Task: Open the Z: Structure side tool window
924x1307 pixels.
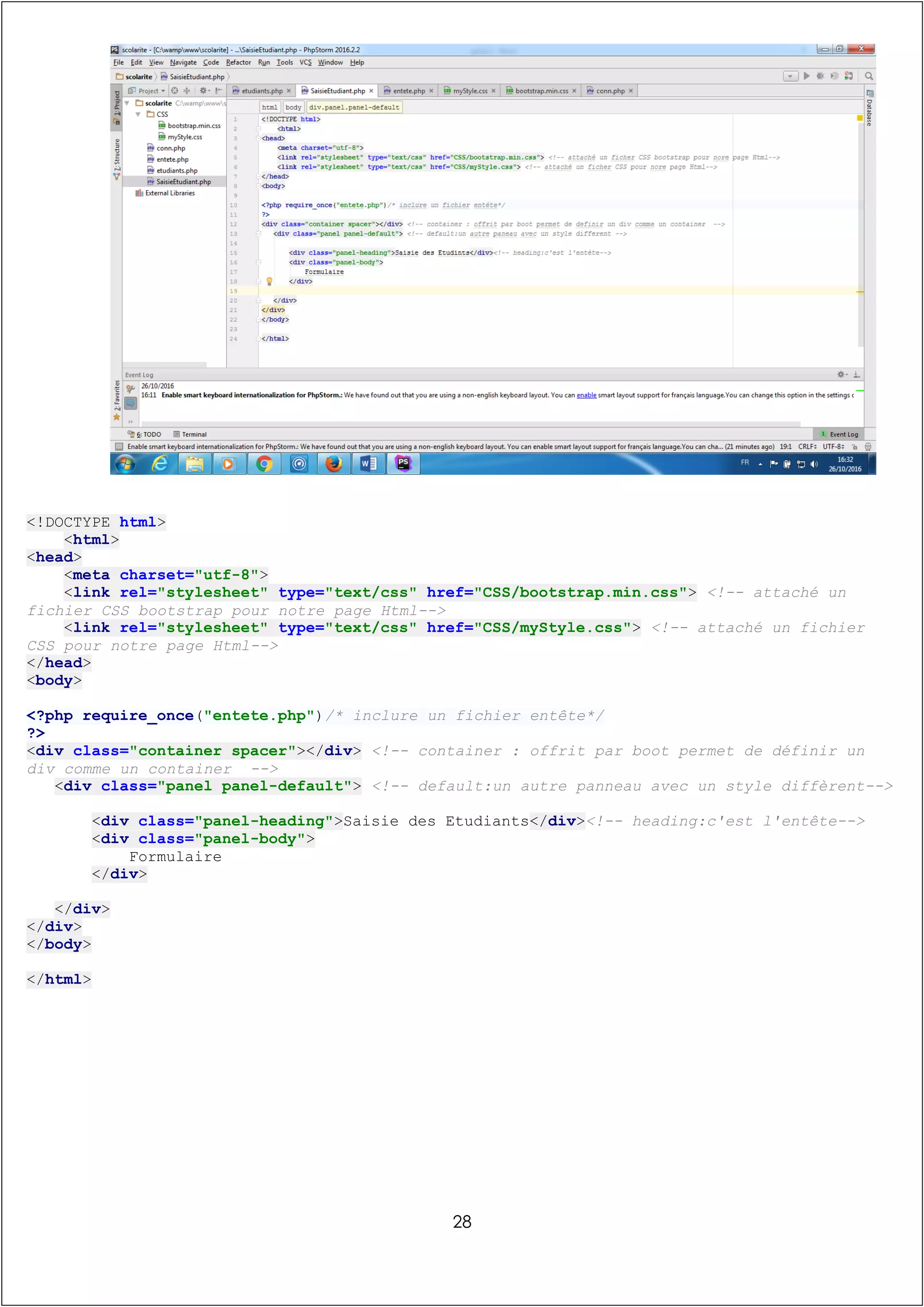Action: 117,159
